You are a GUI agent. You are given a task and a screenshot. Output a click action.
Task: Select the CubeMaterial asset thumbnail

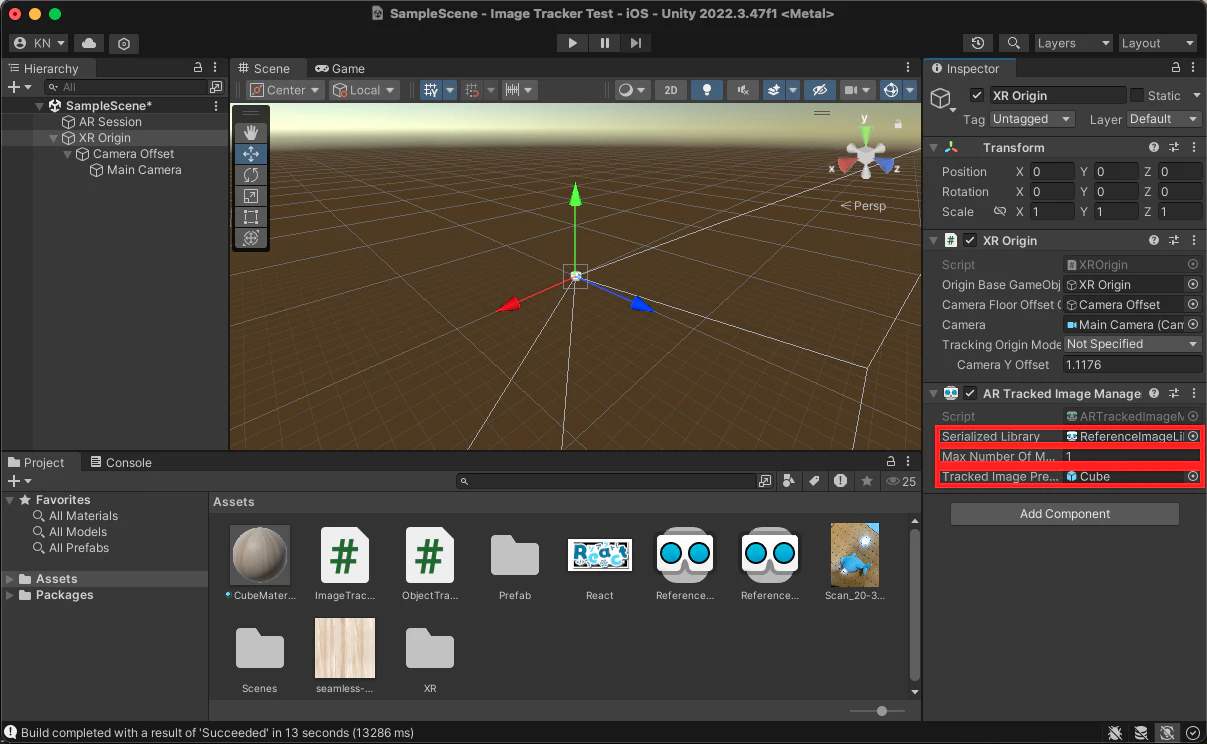click(x=259, y=555)
